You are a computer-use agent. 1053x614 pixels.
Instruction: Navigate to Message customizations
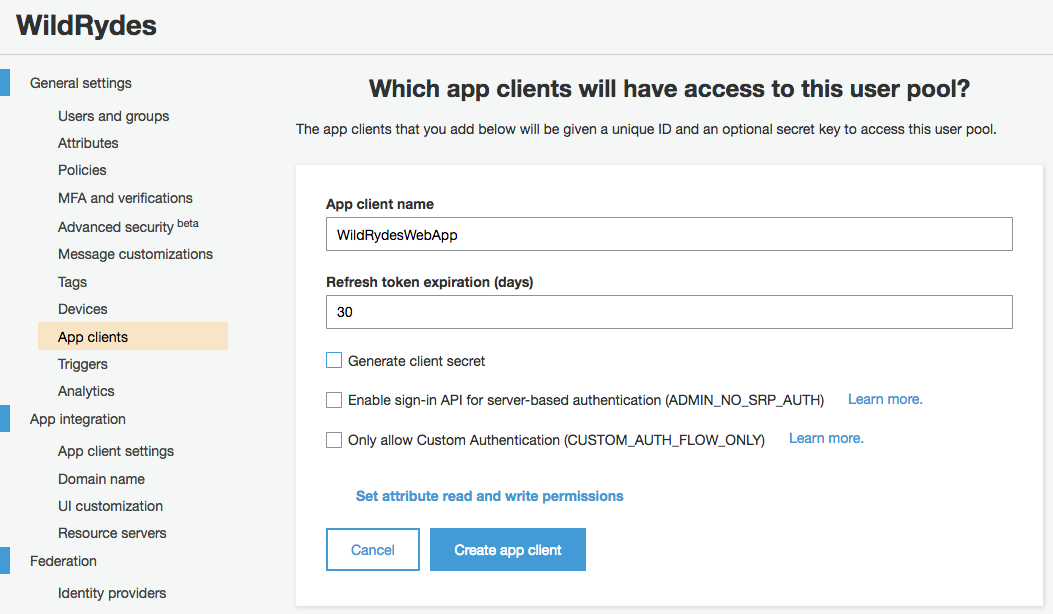(x=135, y=254)
